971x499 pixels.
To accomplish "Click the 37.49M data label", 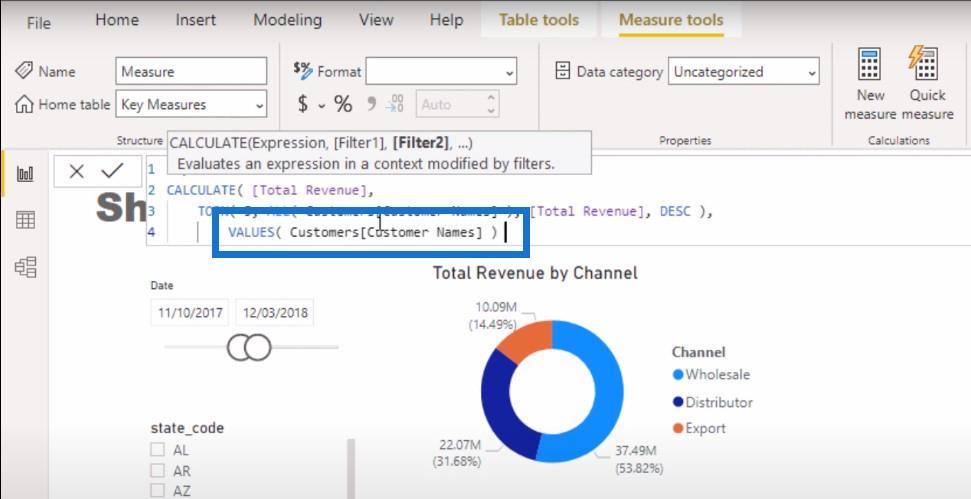I will click(x=635, y=451).
